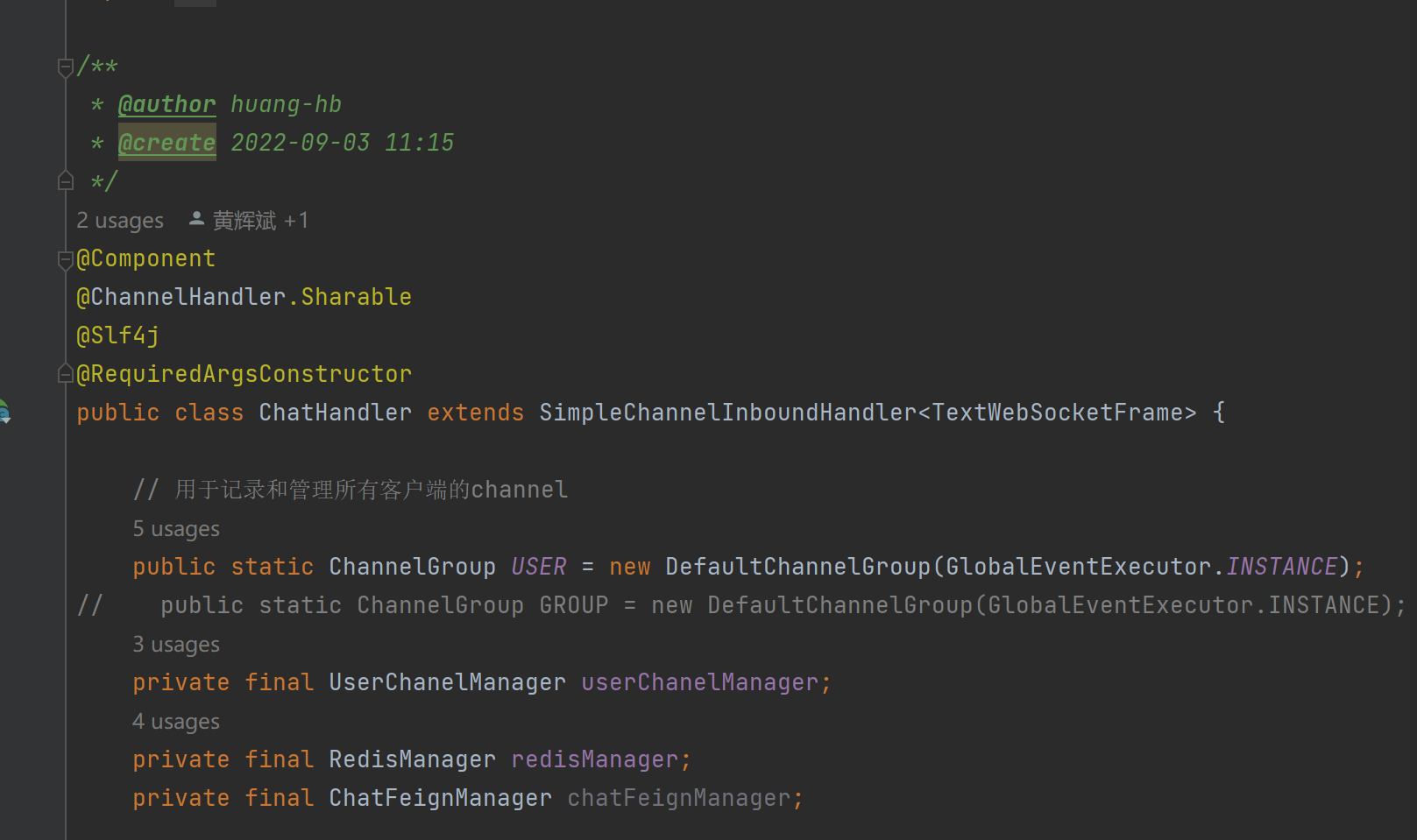This screenshot has height=840, width=1417.
Task: Click GlobalEventExecutor in the USER line
Action: coord(1079,567)
